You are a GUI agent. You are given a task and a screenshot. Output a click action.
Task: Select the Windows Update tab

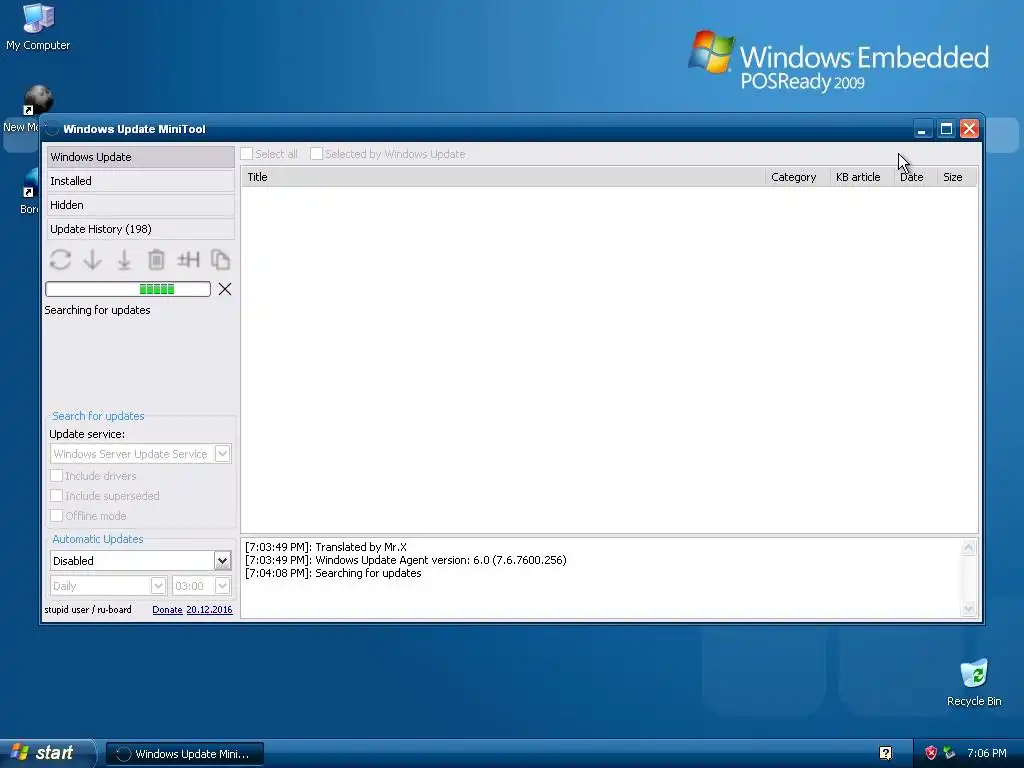[140, 157]
